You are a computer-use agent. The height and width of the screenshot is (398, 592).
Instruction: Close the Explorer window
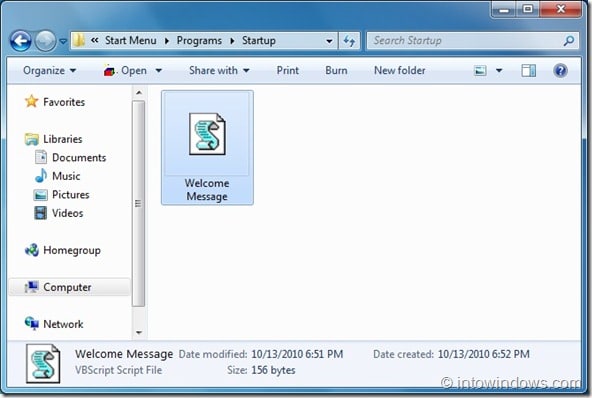pyautogui.click(x=560, y=9)
